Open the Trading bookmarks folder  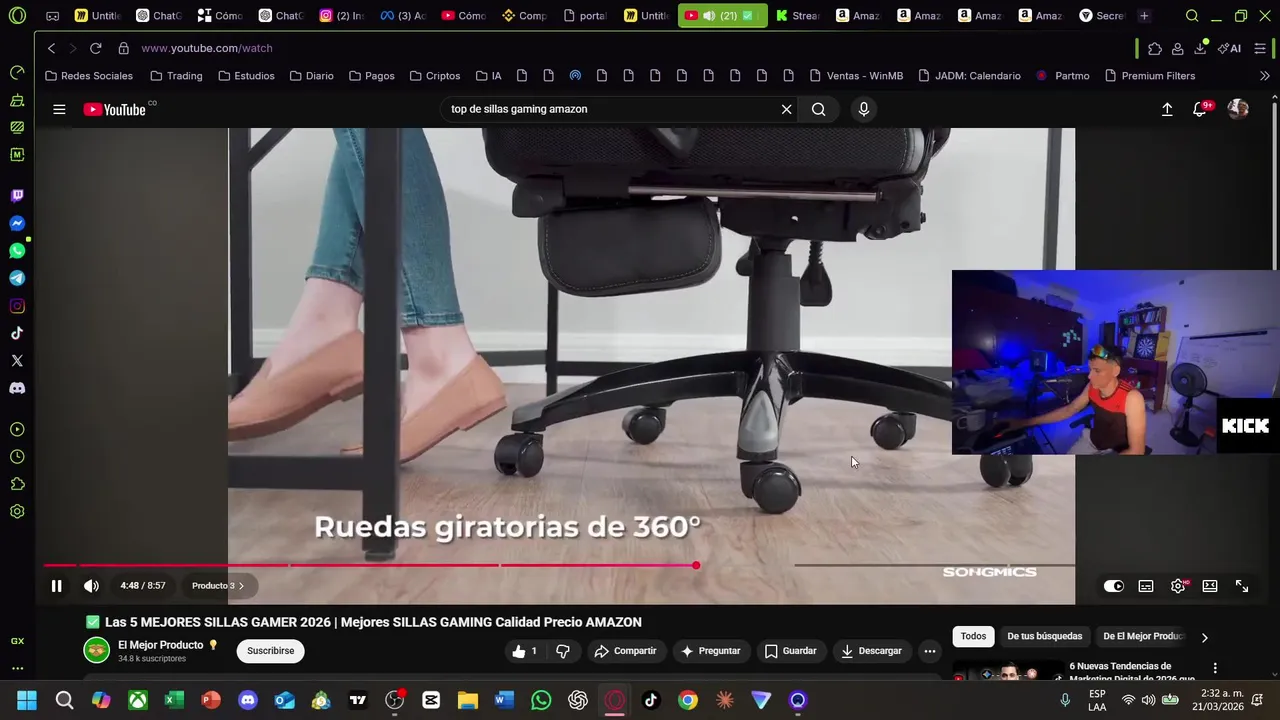click(176, 76)
